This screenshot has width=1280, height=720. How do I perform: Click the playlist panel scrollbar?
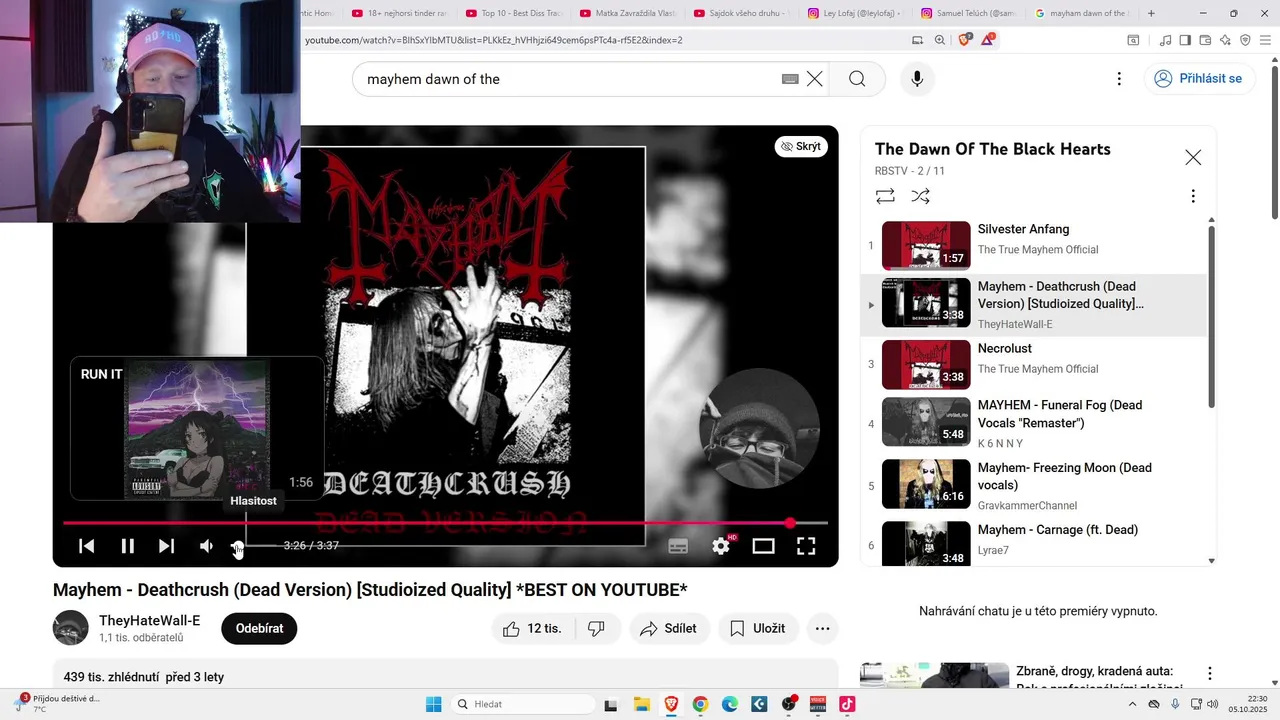coord(1211,316)
